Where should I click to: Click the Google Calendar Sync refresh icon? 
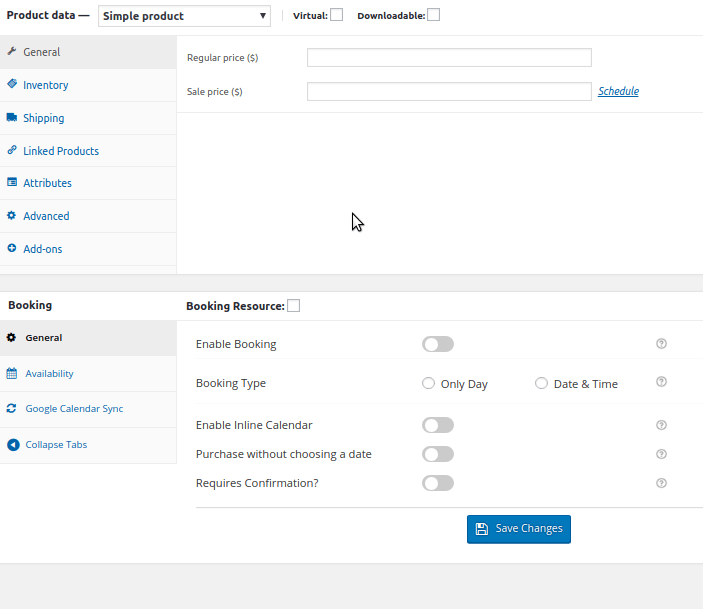pyautogui.click(x=12, y=409)
